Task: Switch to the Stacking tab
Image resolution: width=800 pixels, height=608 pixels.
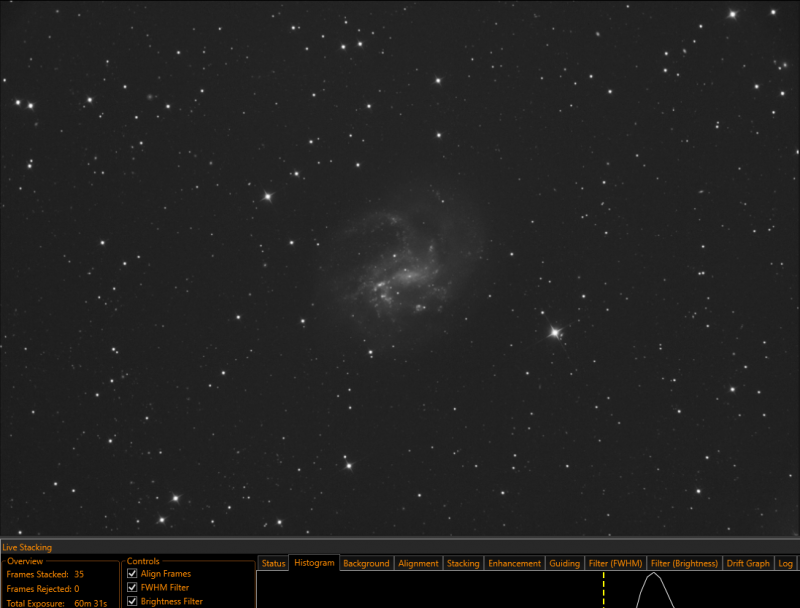Action: point(463,563)
